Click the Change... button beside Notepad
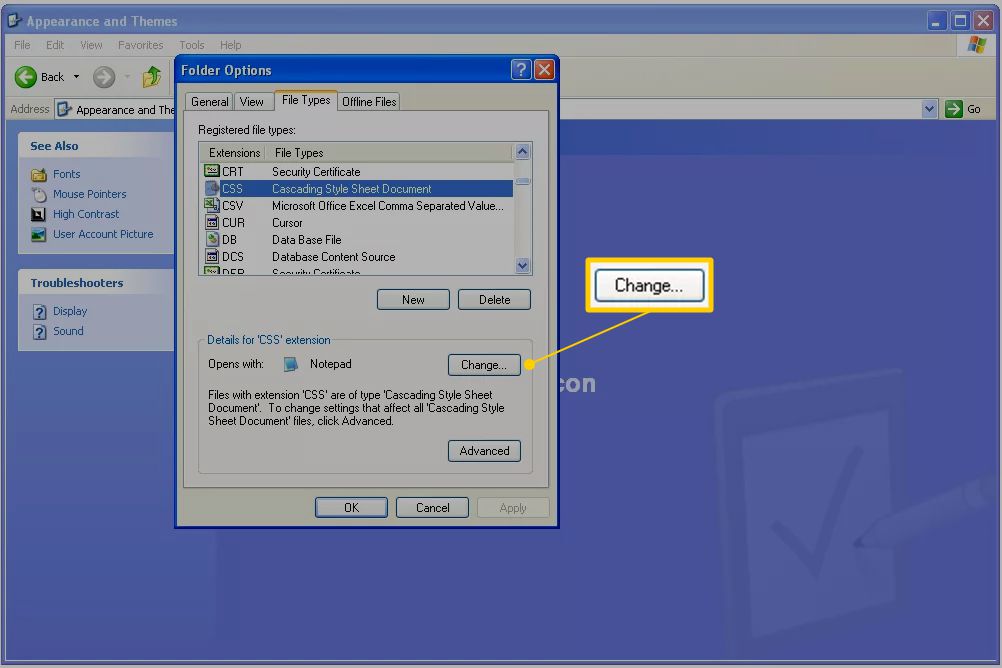 [x=484, y=365]
